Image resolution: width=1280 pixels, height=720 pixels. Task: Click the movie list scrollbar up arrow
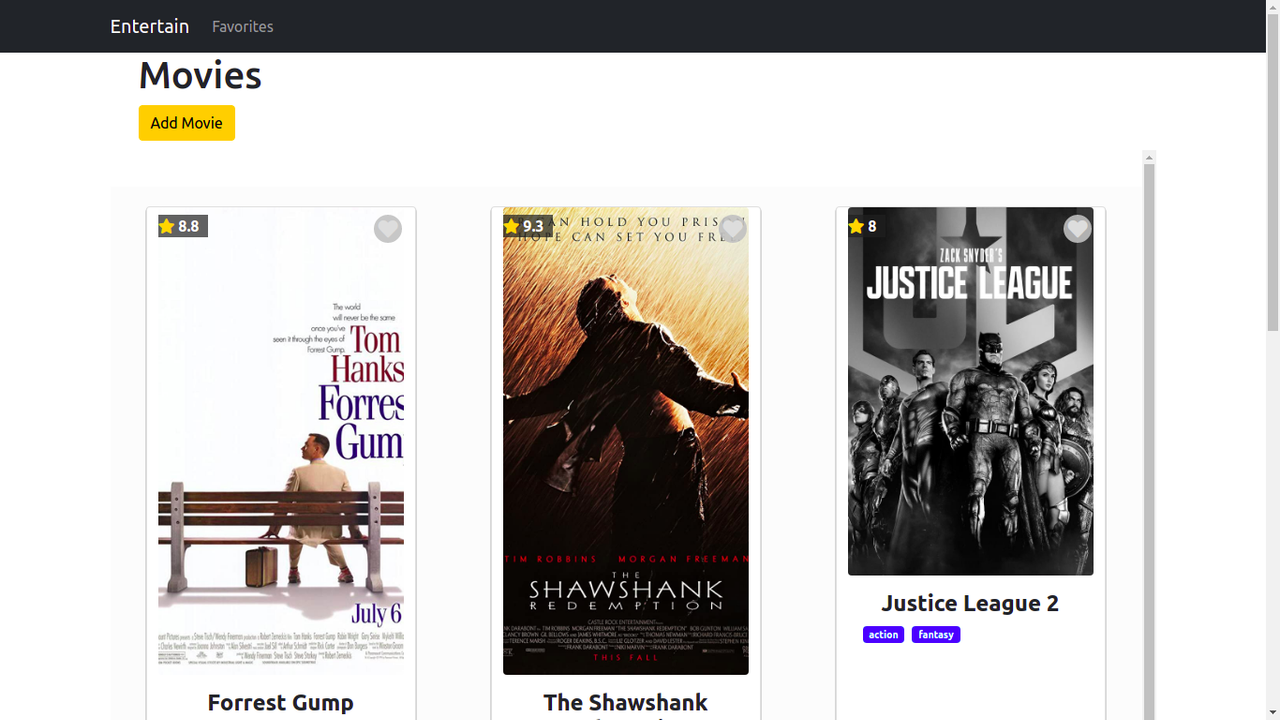click(1149, 157)
